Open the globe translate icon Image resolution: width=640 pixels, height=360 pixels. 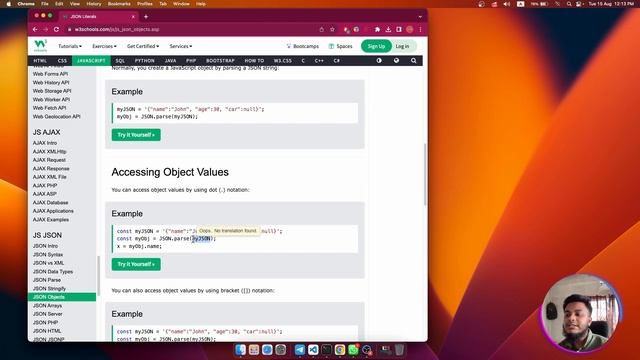click(396, 60)
